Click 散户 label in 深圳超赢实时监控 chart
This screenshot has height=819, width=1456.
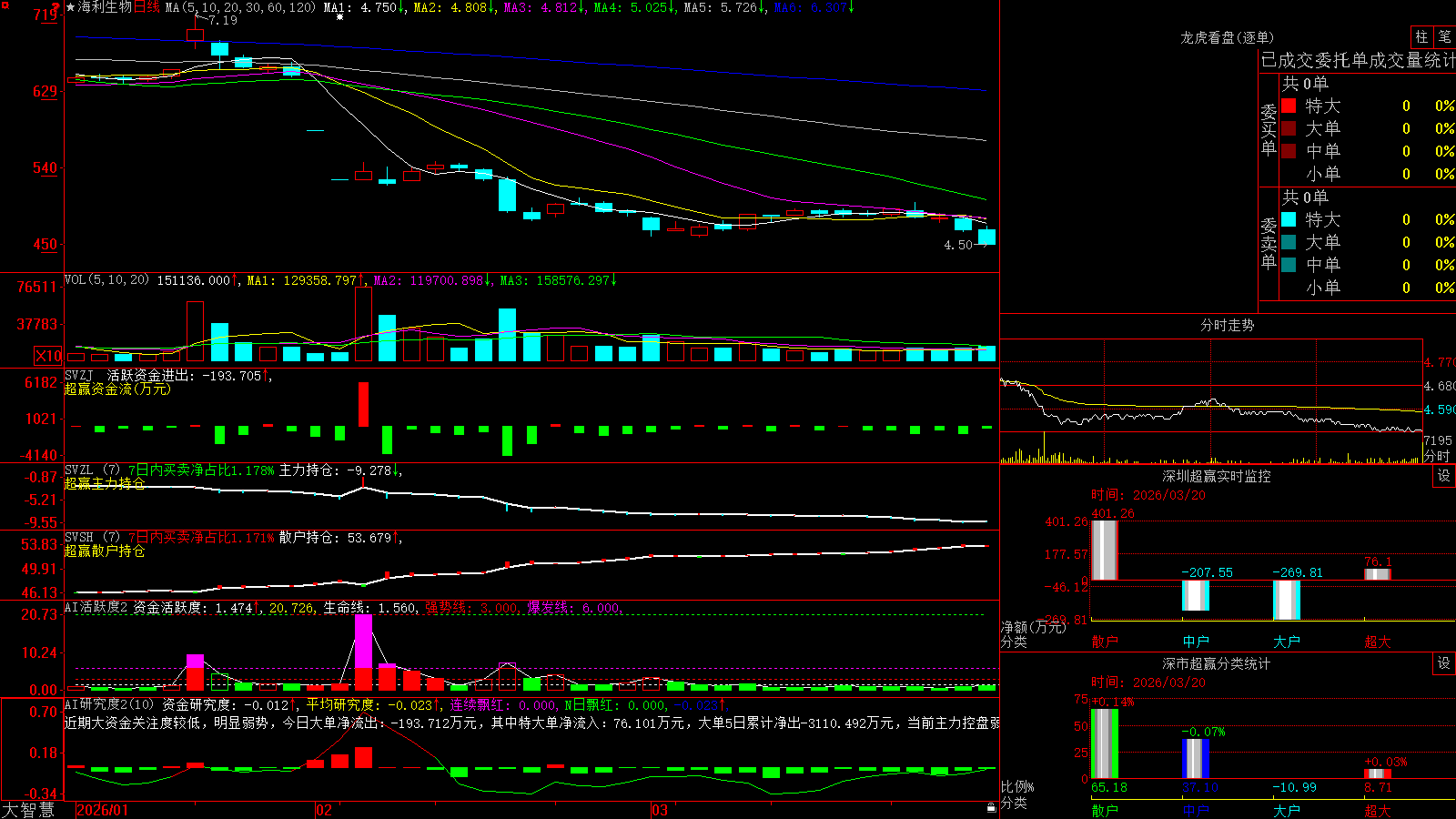pyautogui.click(x=1105, y=642)
